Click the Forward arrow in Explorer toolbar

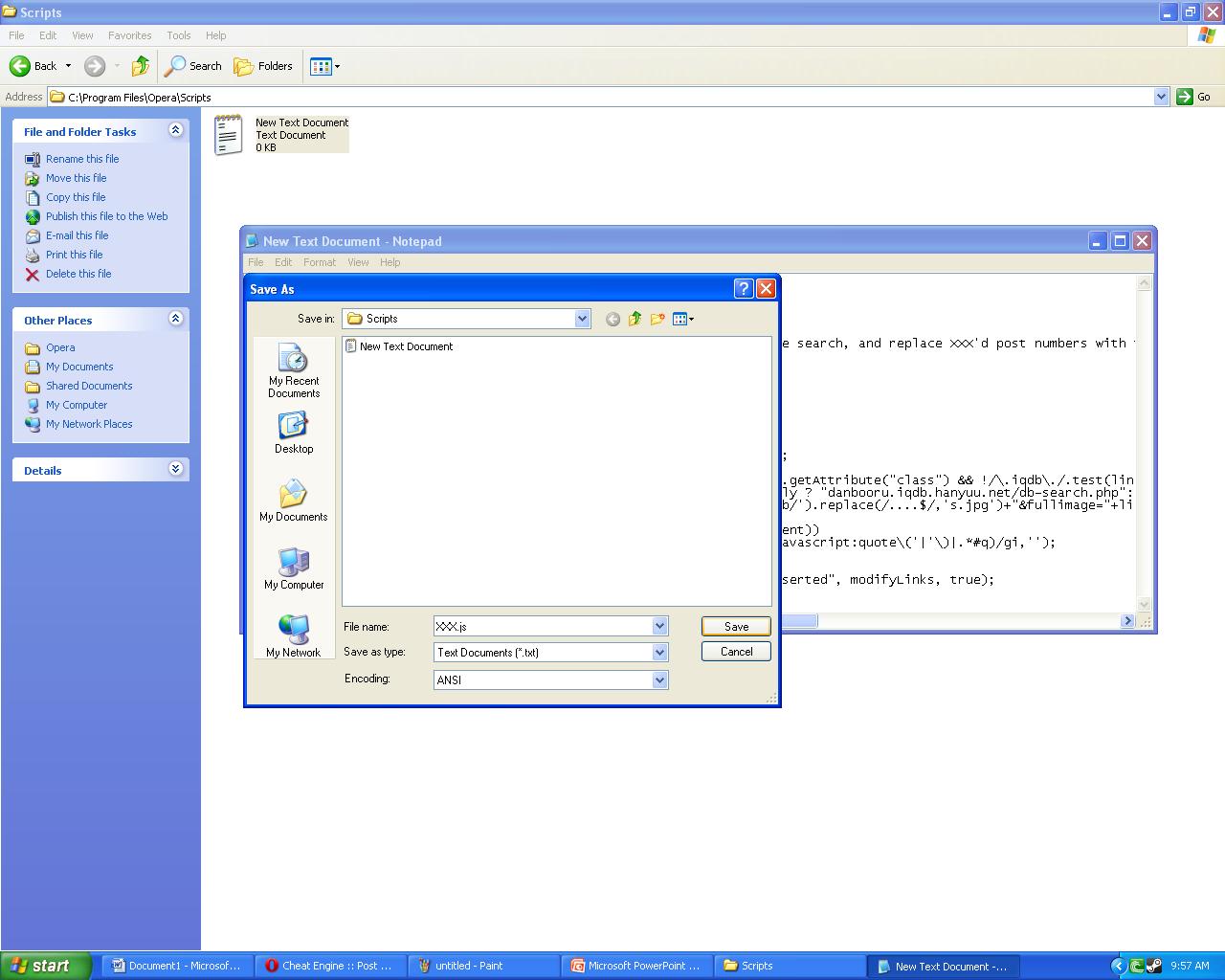pyautogui.click(x=94, y=66)
